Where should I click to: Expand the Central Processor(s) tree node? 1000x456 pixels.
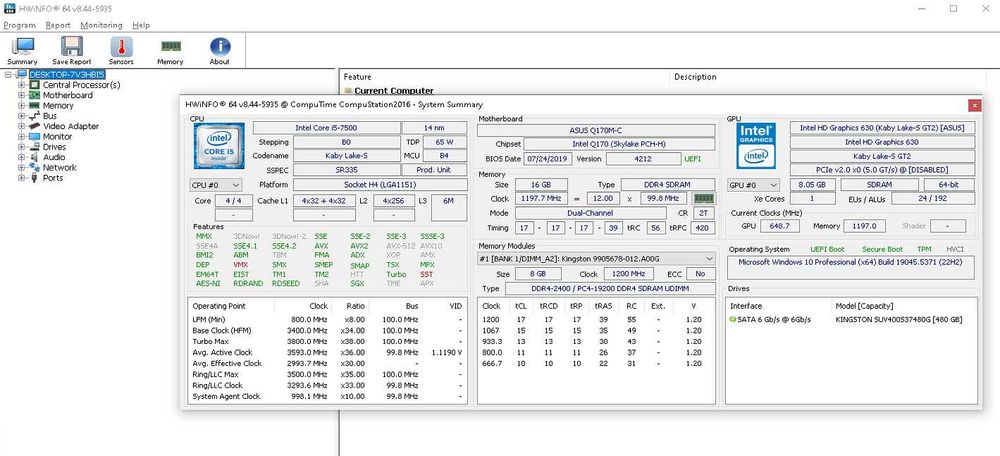tap(21, 85)
